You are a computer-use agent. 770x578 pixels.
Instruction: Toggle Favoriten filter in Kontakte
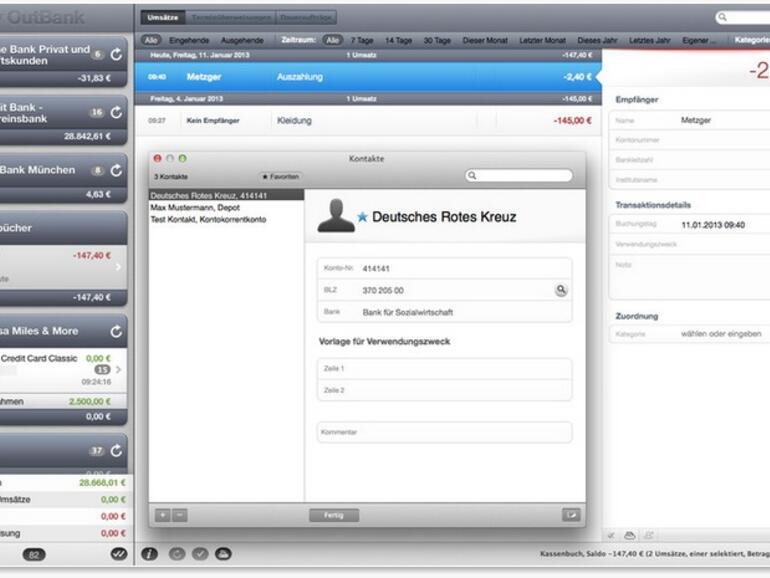(x=280, y=176)
